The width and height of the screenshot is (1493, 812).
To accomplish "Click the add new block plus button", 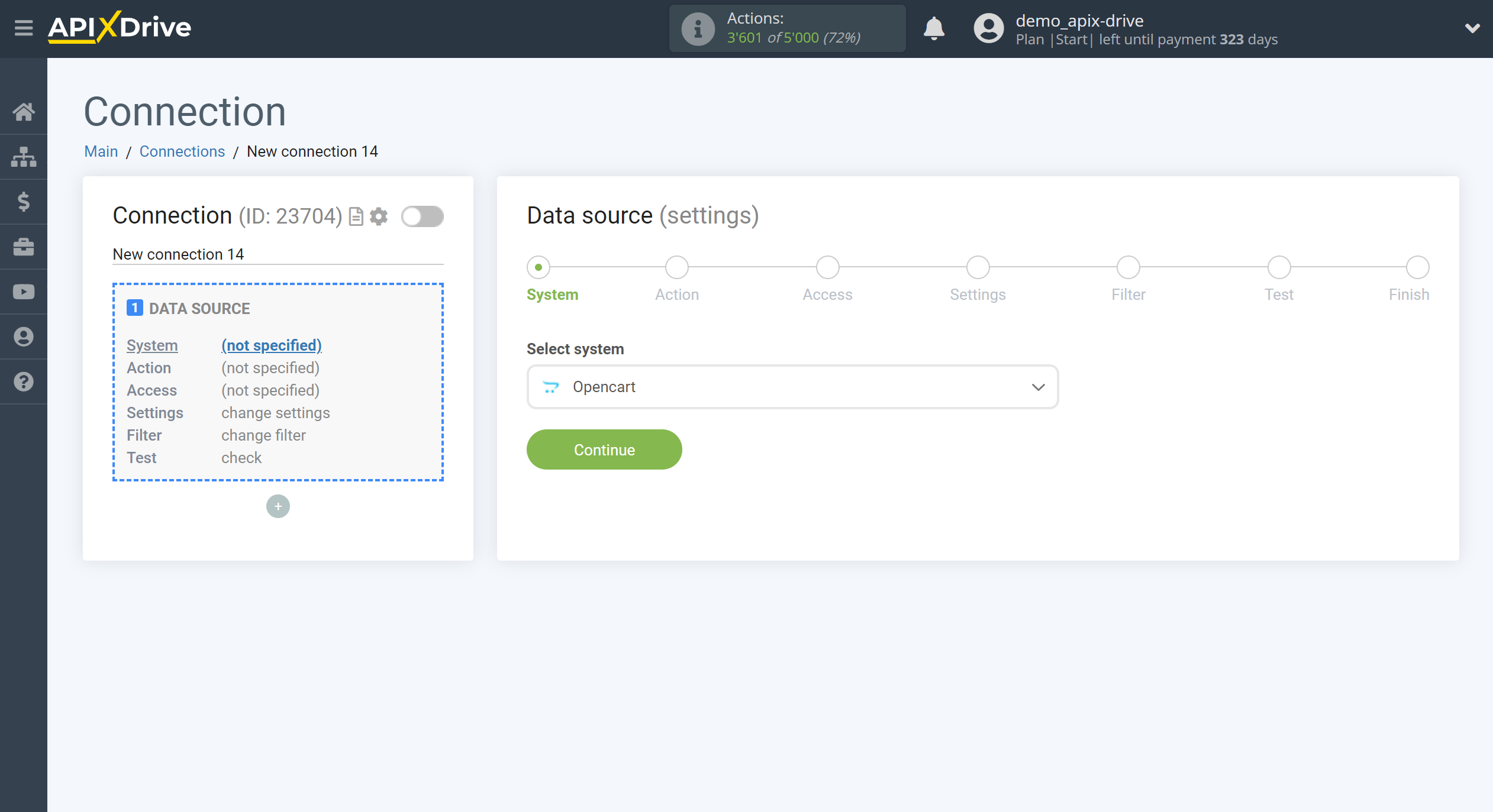I will point(278,506).
